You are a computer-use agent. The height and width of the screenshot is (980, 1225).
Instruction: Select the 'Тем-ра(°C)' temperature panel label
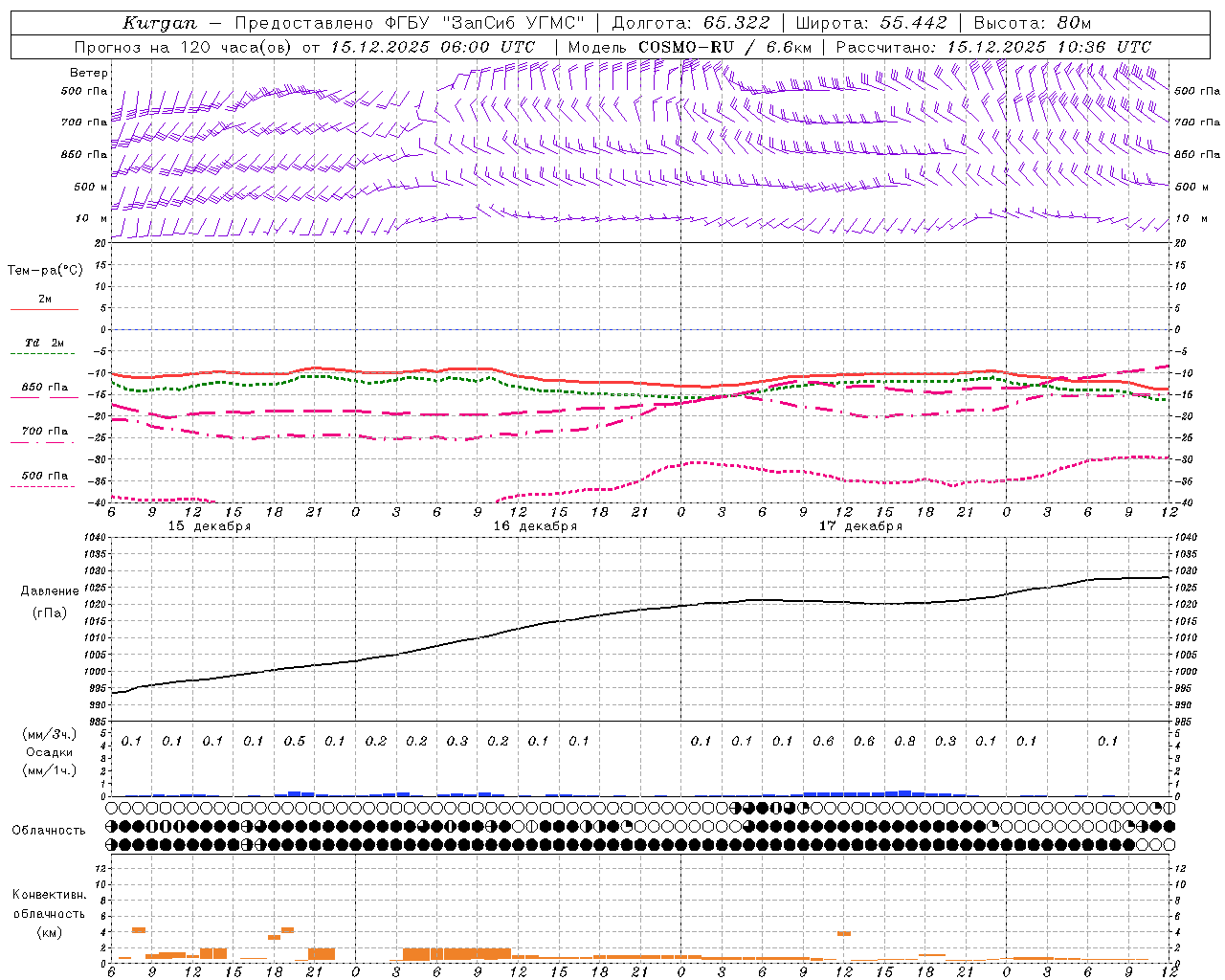coord(45,271)
